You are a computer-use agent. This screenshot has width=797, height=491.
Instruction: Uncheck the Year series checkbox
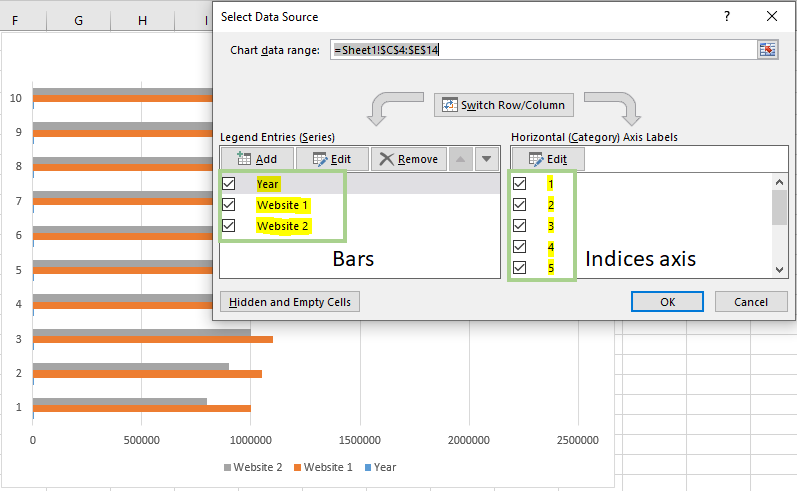pos(229,184)
